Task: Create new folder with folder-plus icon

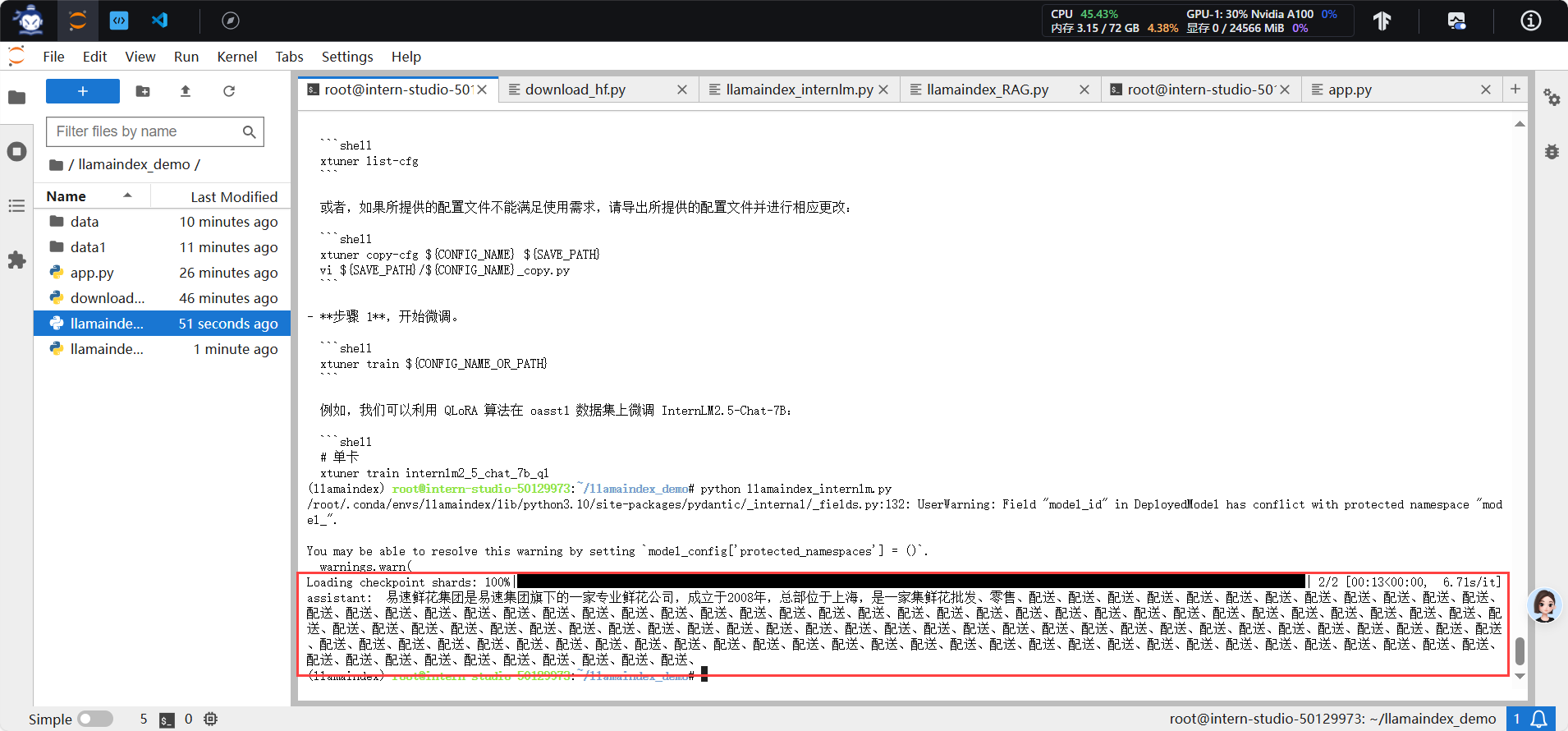Action: [143, 91]
